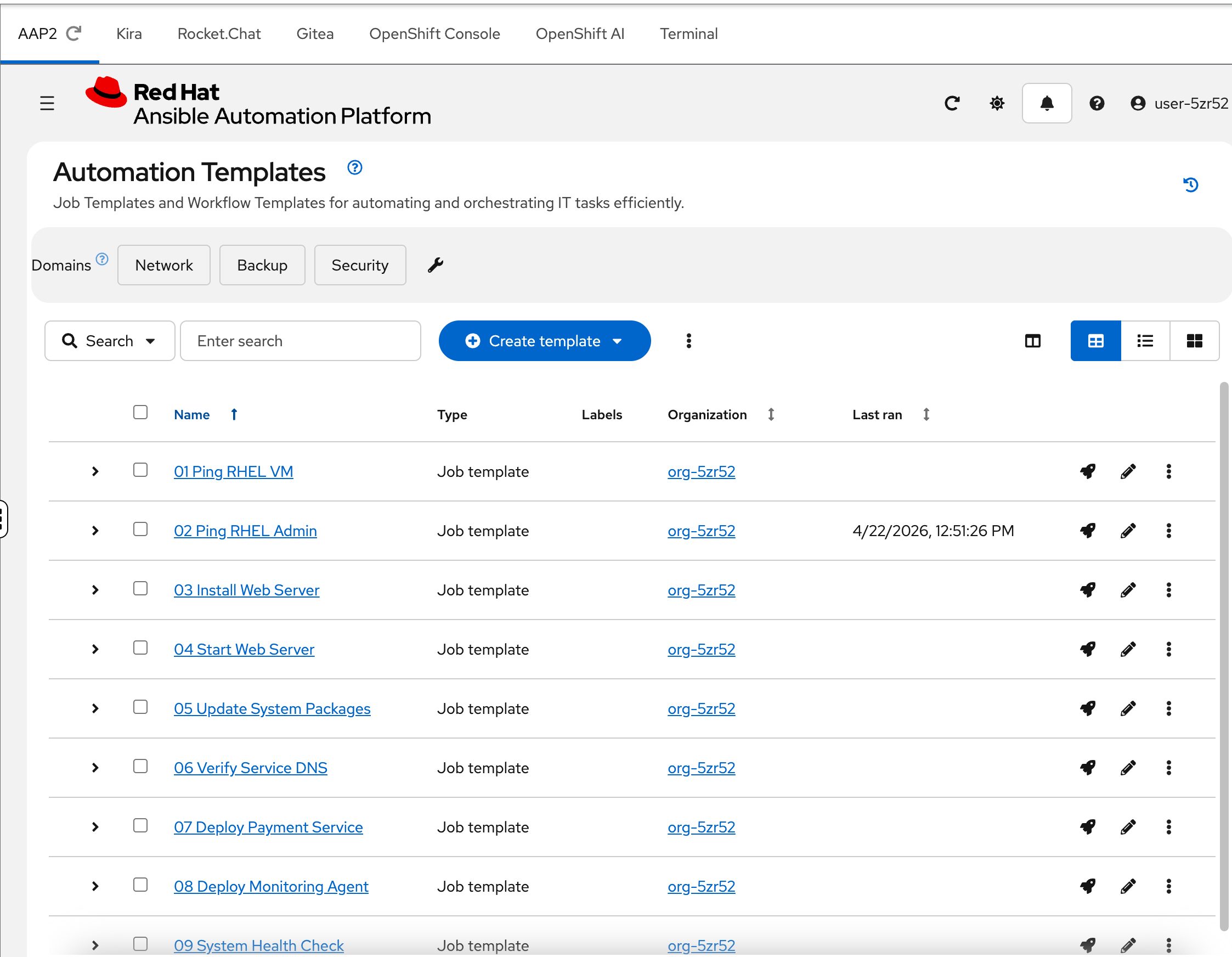
Task: Launch the 04 Start Web Server template
Action: [1088, 649]
